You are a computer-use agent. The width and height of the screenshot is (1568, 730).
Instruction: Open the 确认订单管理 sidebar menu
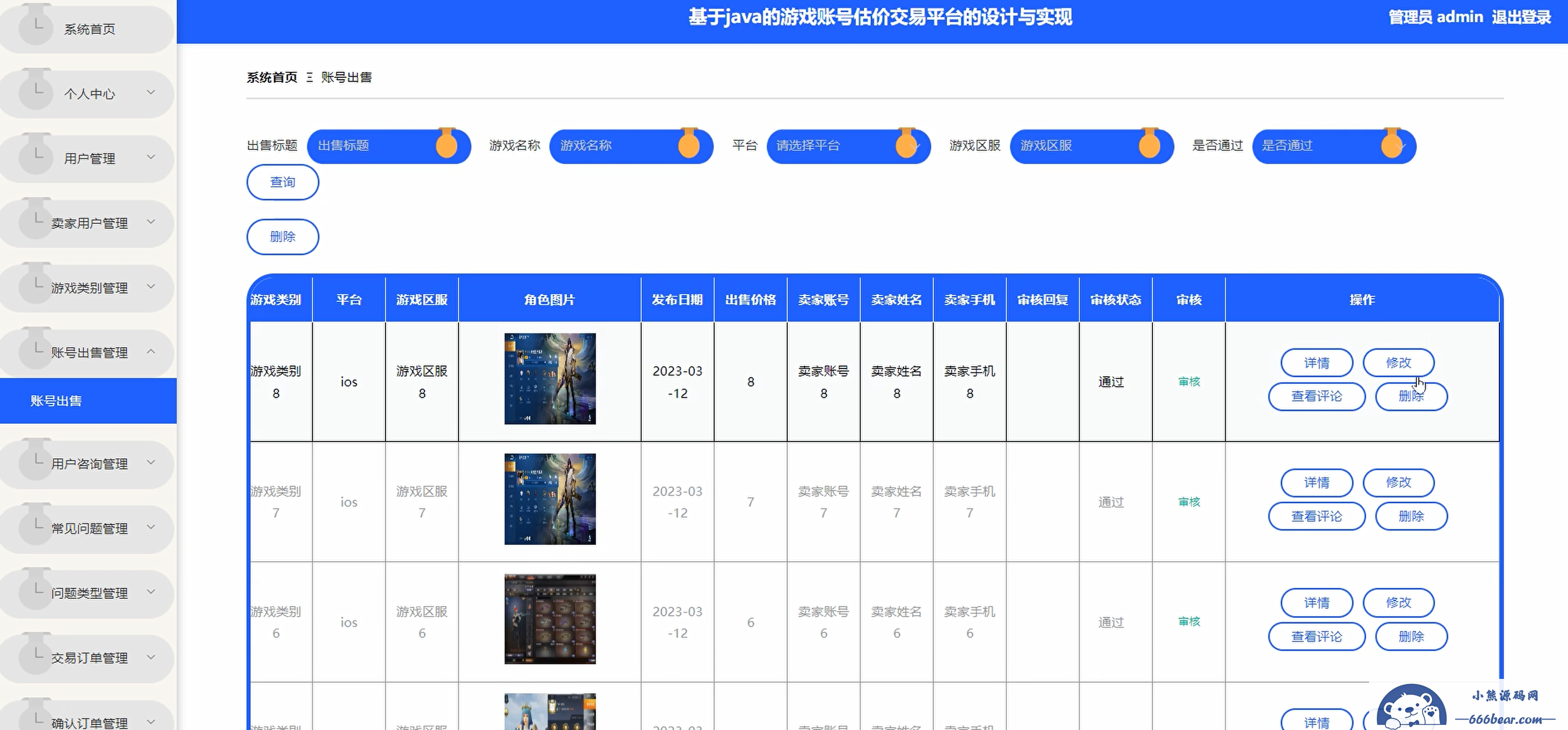pos(87,715)
